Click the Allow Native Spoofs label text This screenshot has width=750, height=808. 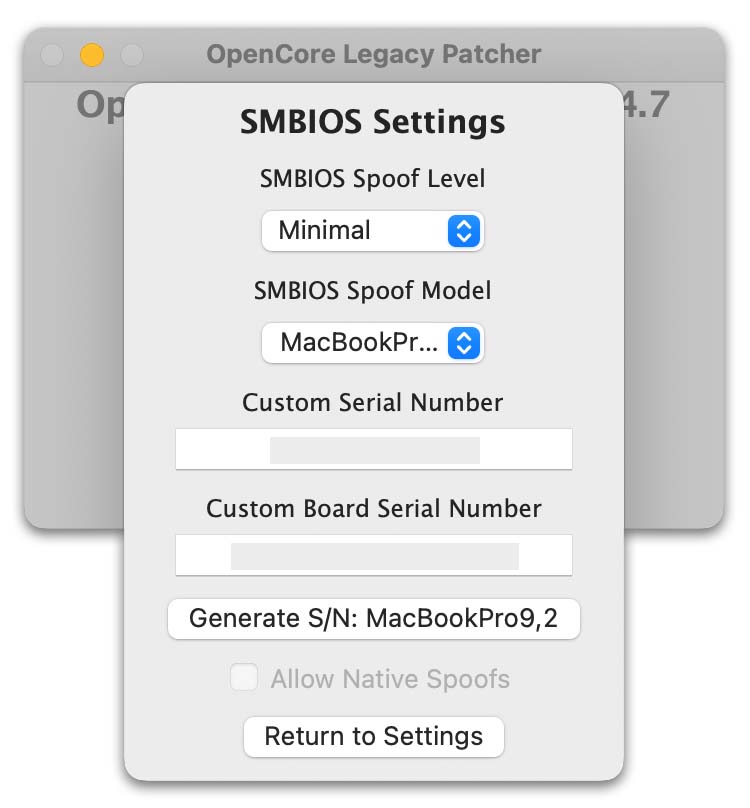click(x=390, y=678)
